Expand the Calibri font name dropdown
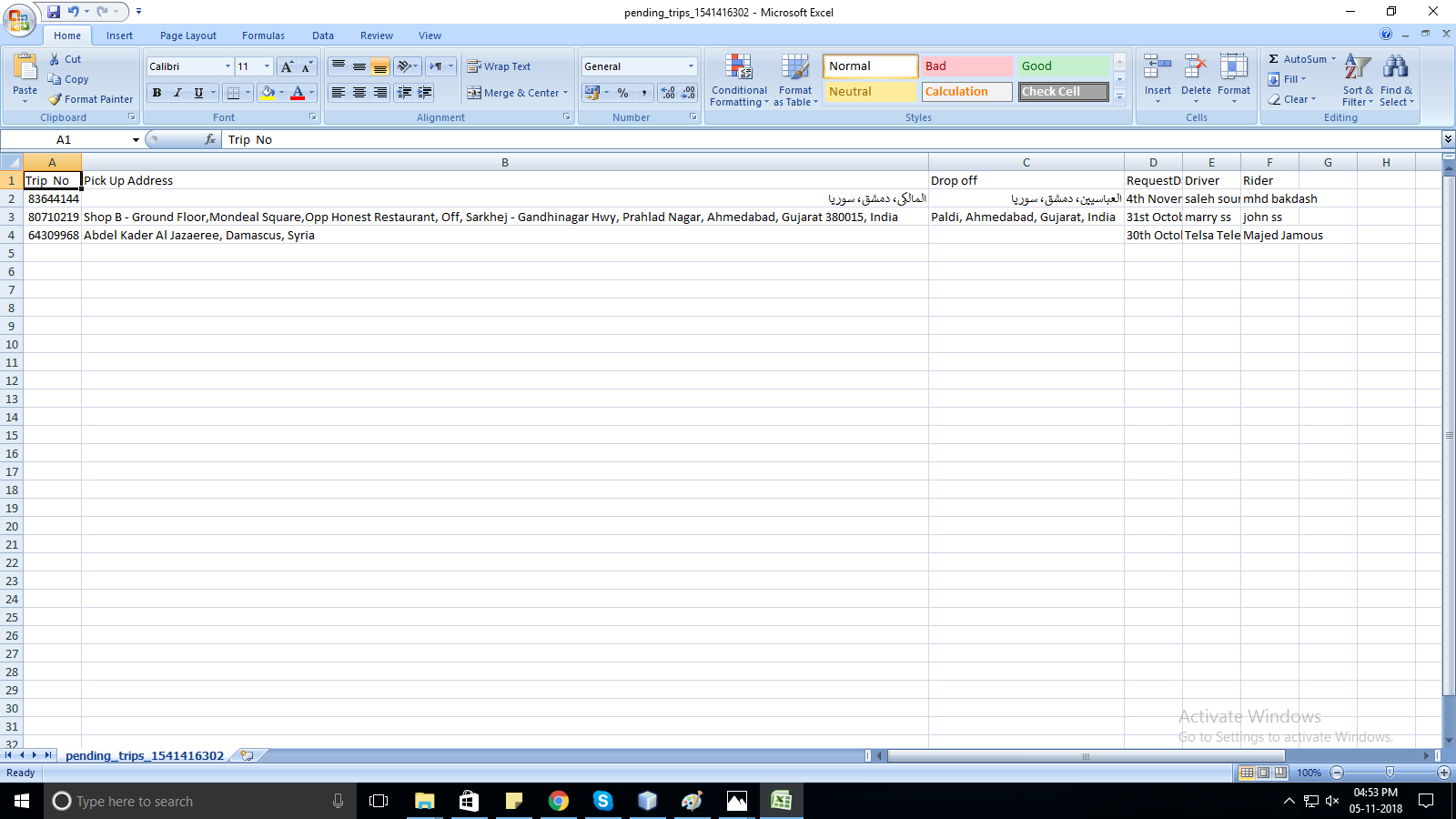This screenshot has height=819, width=1456. pyautogui.click(x=227, y=66)
